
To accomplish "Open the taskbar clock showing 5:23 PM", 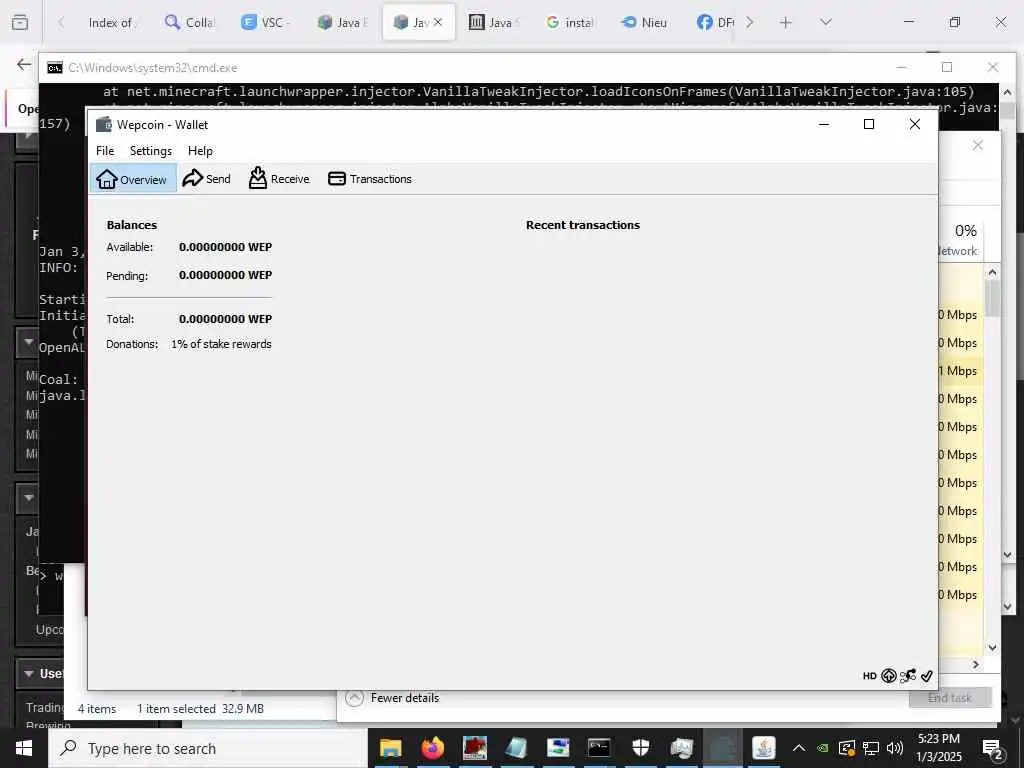I will point(939,748).
